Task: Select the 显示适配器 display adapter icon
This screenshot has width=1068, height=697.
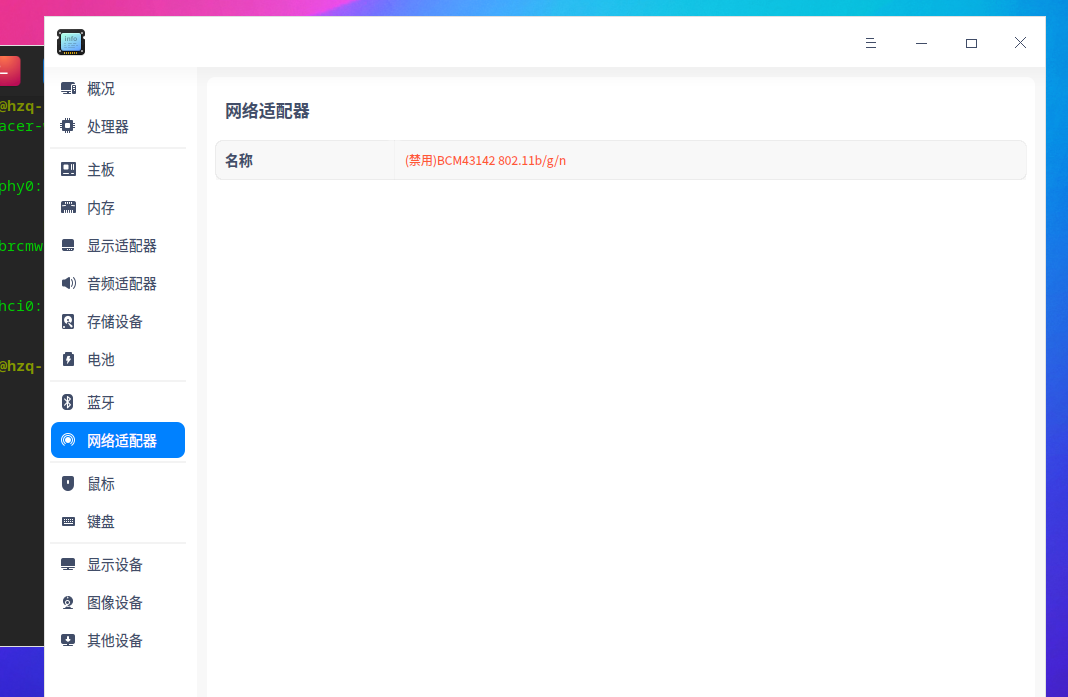Action: [68, 245]
